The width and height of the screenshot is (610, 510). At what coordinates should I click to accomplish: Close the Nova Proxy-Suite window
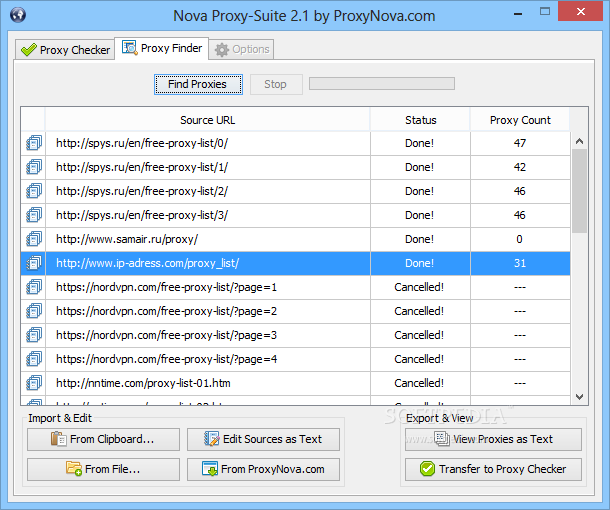coord(580,11)
